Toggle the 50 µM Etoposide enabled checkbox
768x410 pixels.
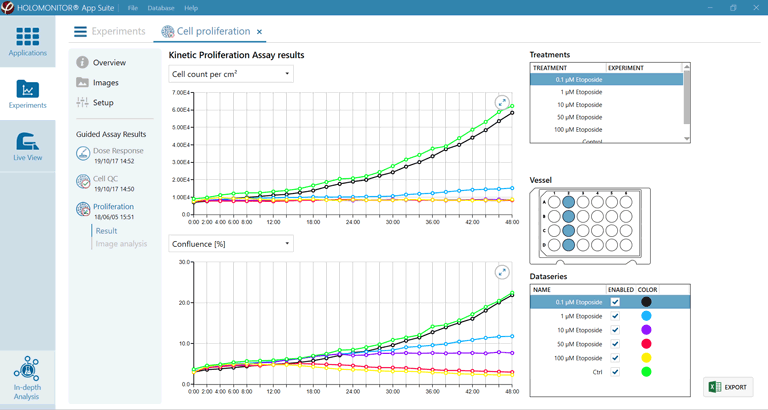point(615,344)
